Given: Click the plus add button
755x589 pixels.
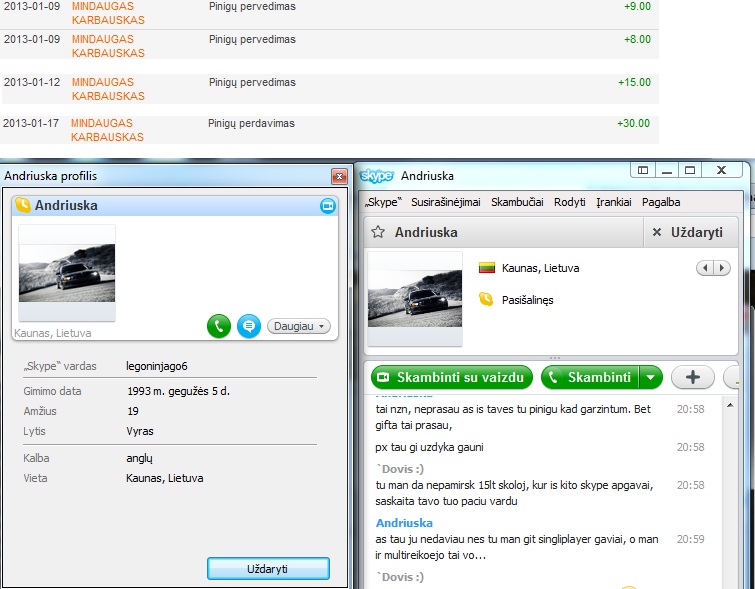Looking at the screenshot, I should point(692,377).
